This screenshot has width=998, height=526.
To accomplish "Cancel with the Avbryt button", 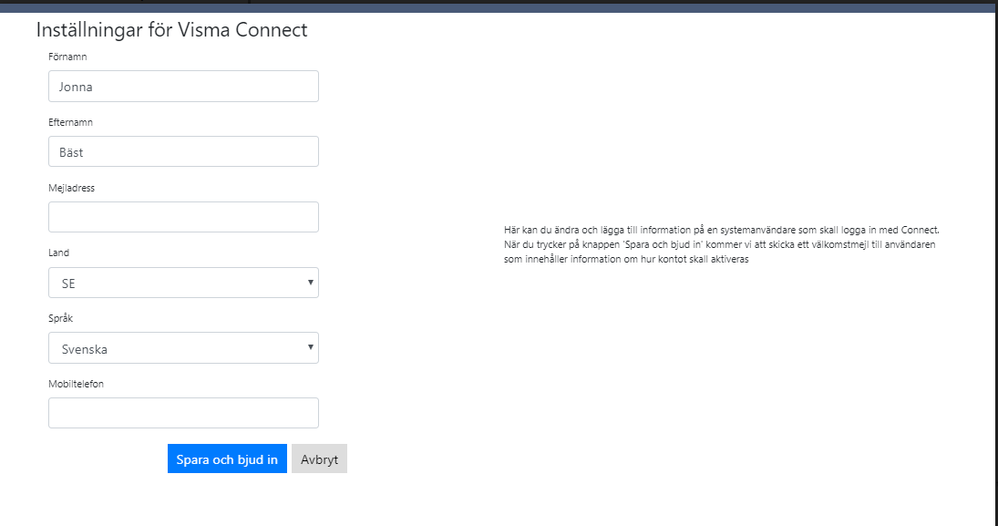I will pos(320,459).
